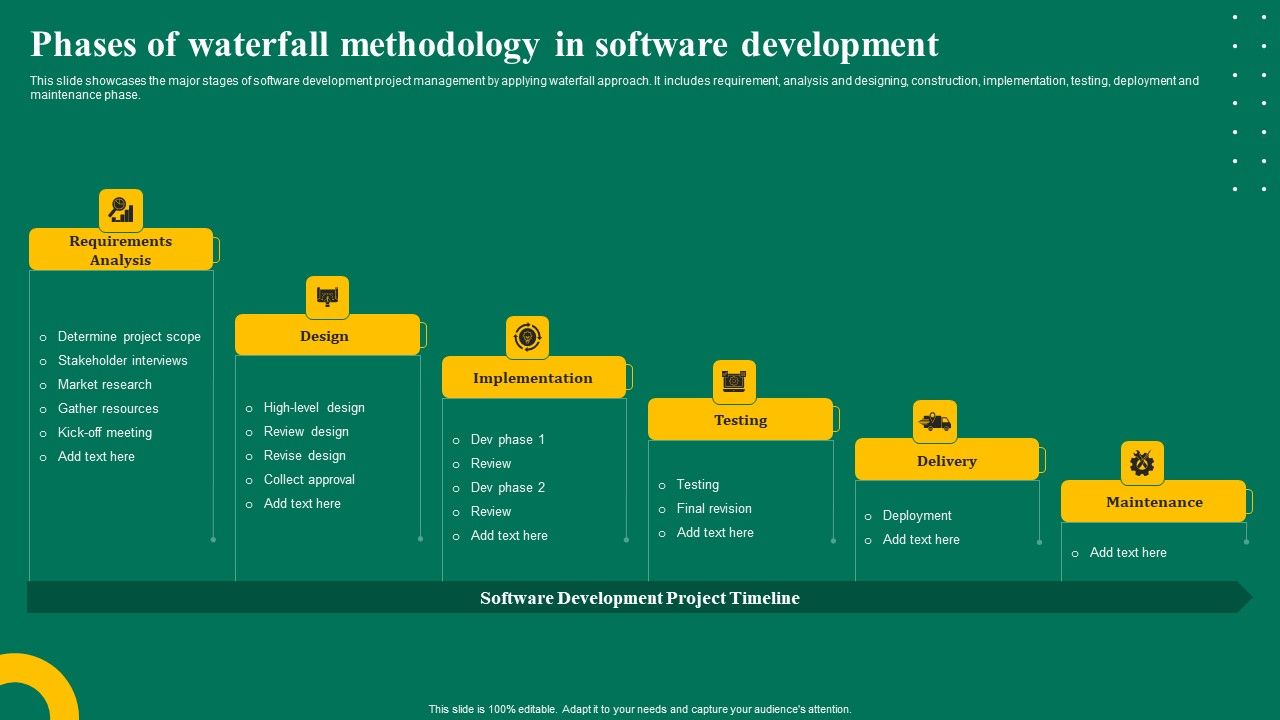Select the Delivery label box
This screenshot has height=720, width=1280.
pyautogui.click(x=947, y=460)
